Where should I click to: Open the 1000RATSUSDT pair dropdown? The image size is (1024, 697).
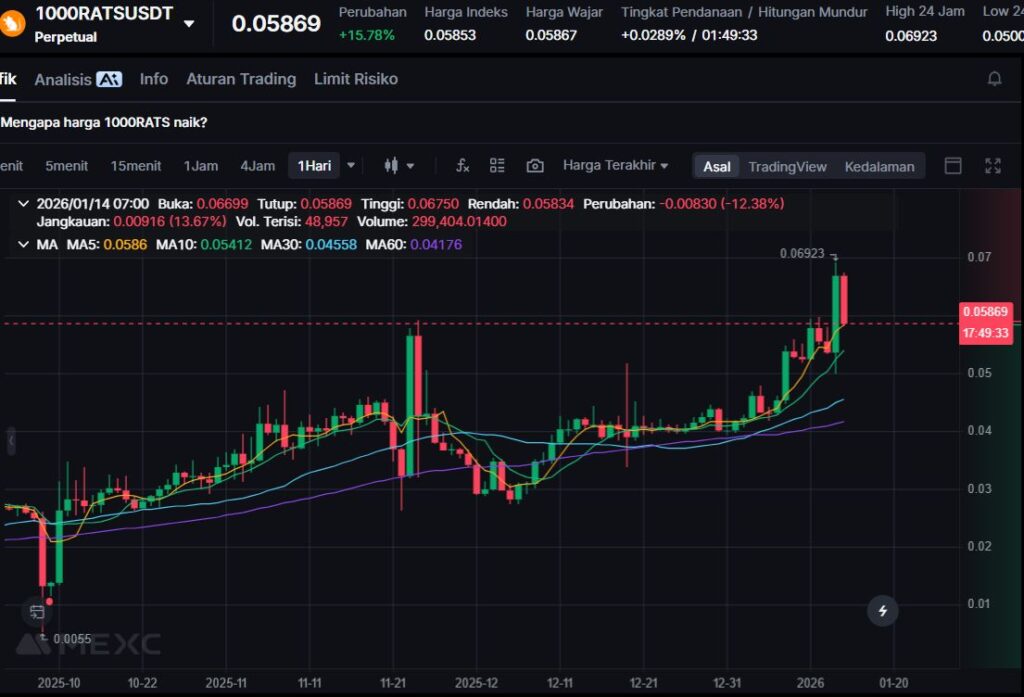tap(189, 24)
